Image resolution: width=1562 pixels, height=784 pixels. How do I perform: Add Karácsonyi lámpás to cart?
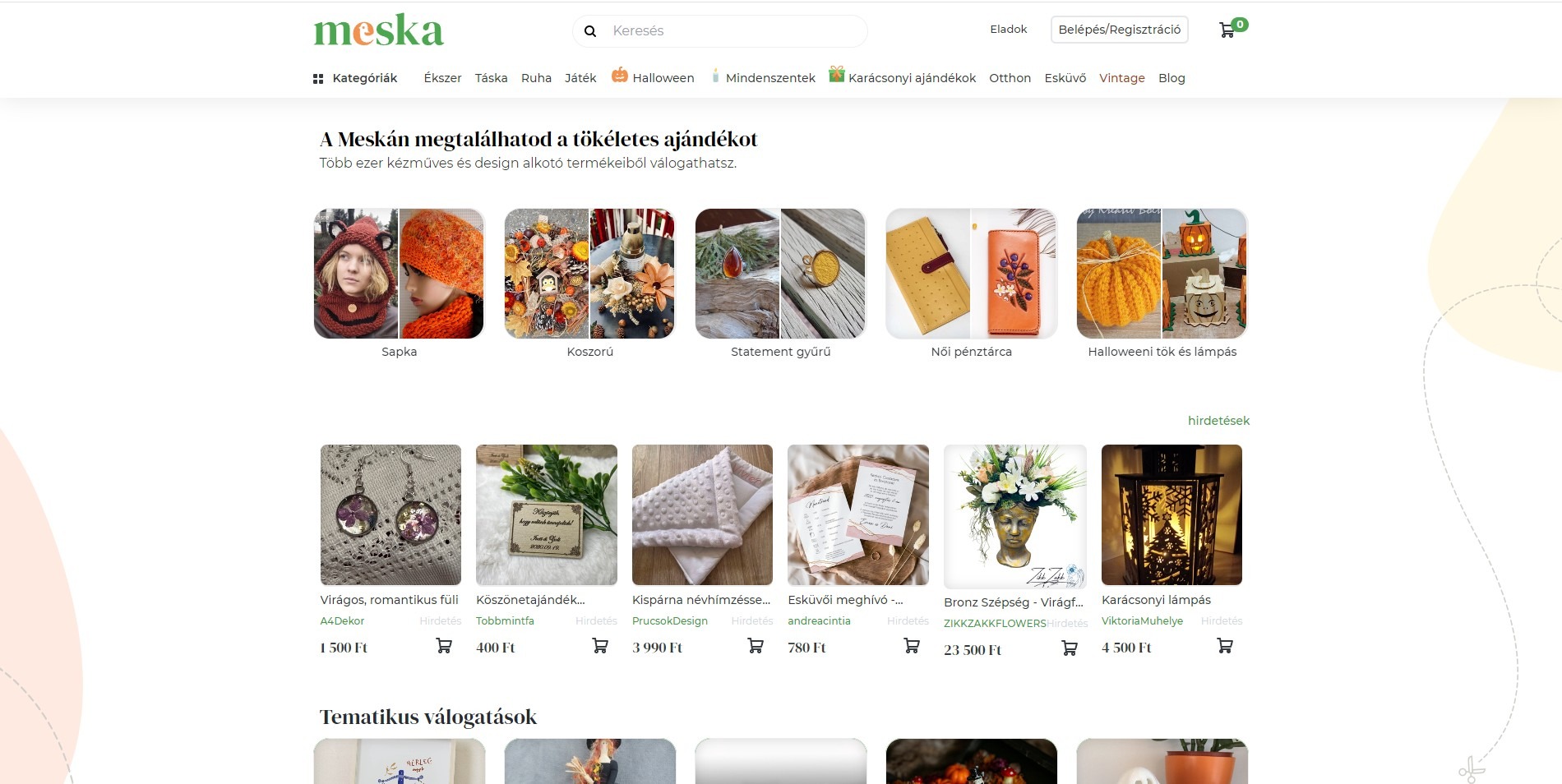coord(1225,646)
